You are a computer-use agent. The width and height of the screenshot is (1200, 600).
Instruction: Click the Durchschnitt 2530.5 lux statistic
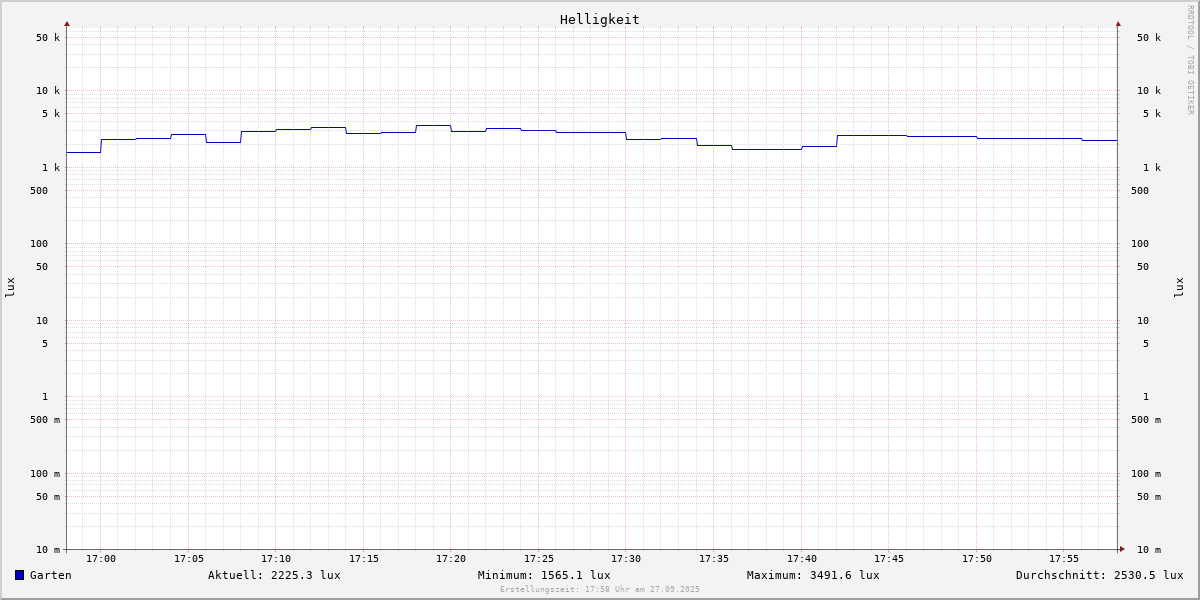click(1099, 575)
